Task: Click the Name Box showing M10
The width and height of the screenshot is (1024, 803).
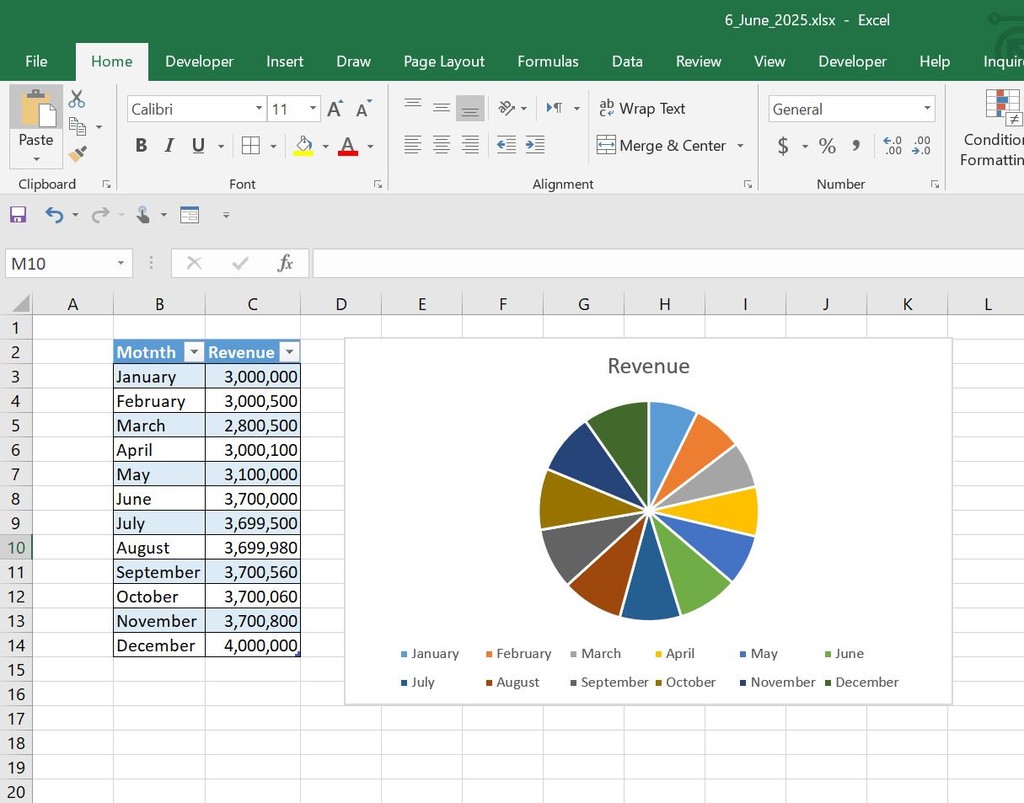Action: click(60, 263)
